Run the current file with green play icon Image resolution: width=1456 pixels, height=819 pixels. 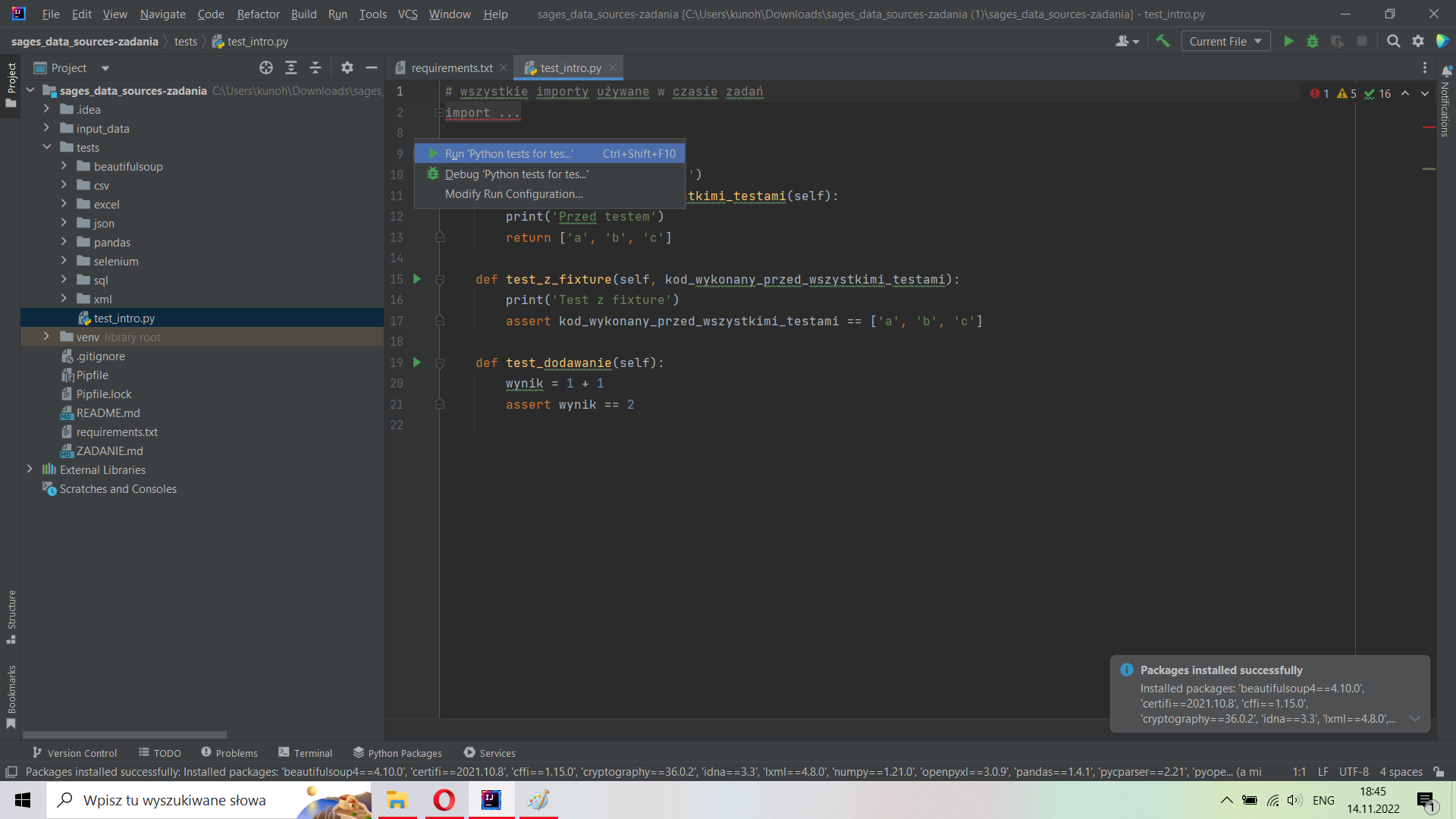click(x=1288, y=41)
